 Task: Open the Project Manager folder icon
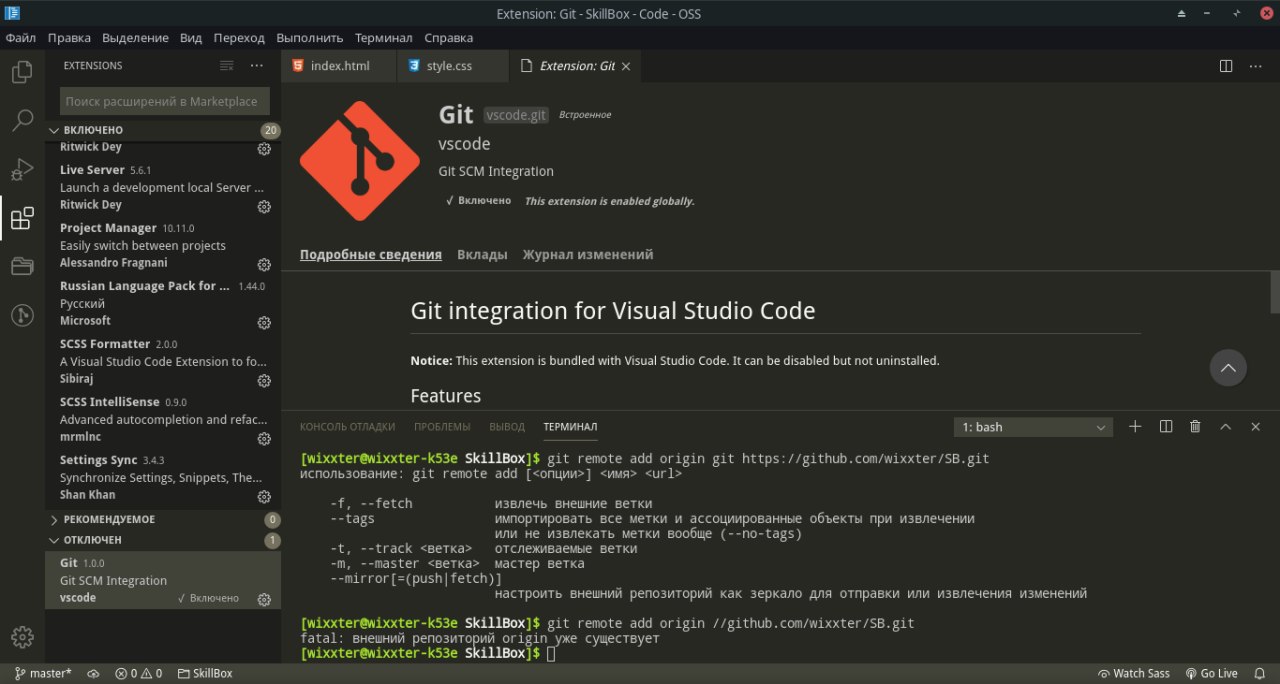22,266
